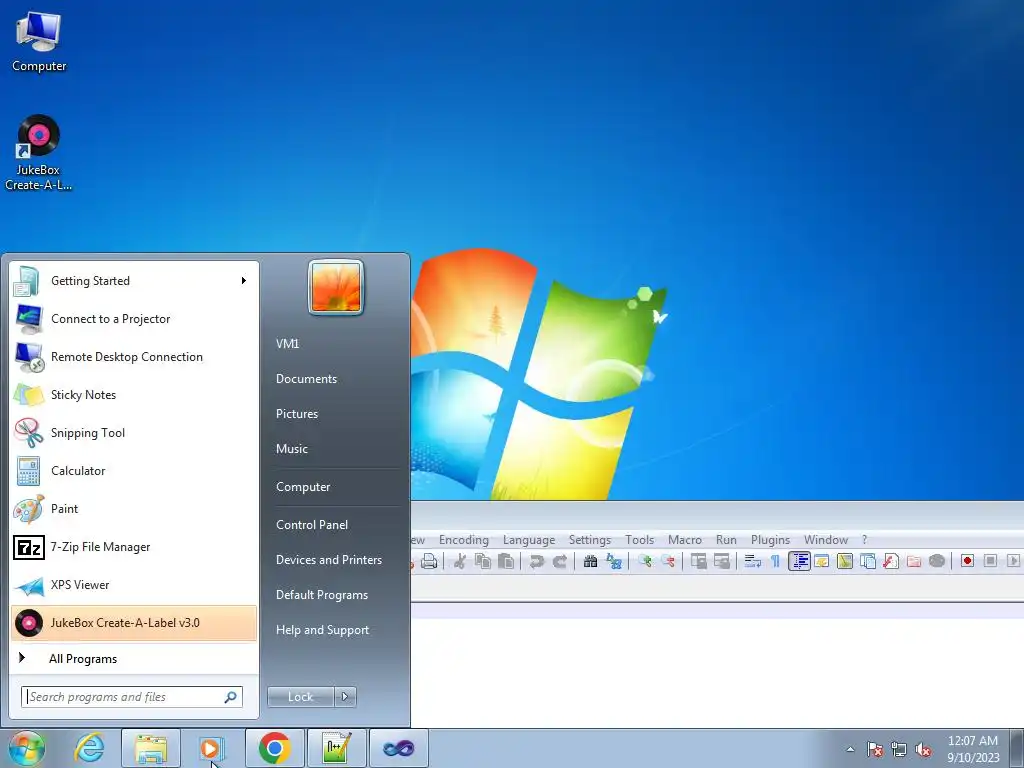Click the Cut scissors icon in Notepad++
Screen dimensions: 1024x768
[x=460, y=561]
